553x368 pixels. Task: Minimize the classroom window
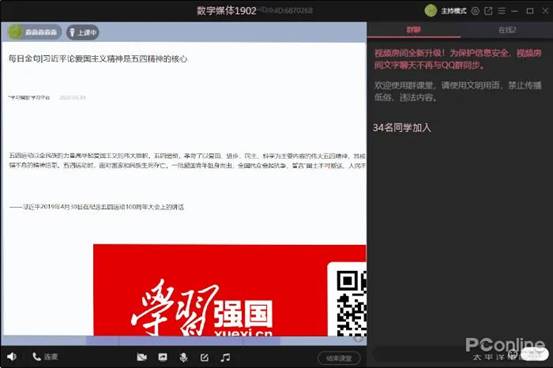tap(515, 11)
